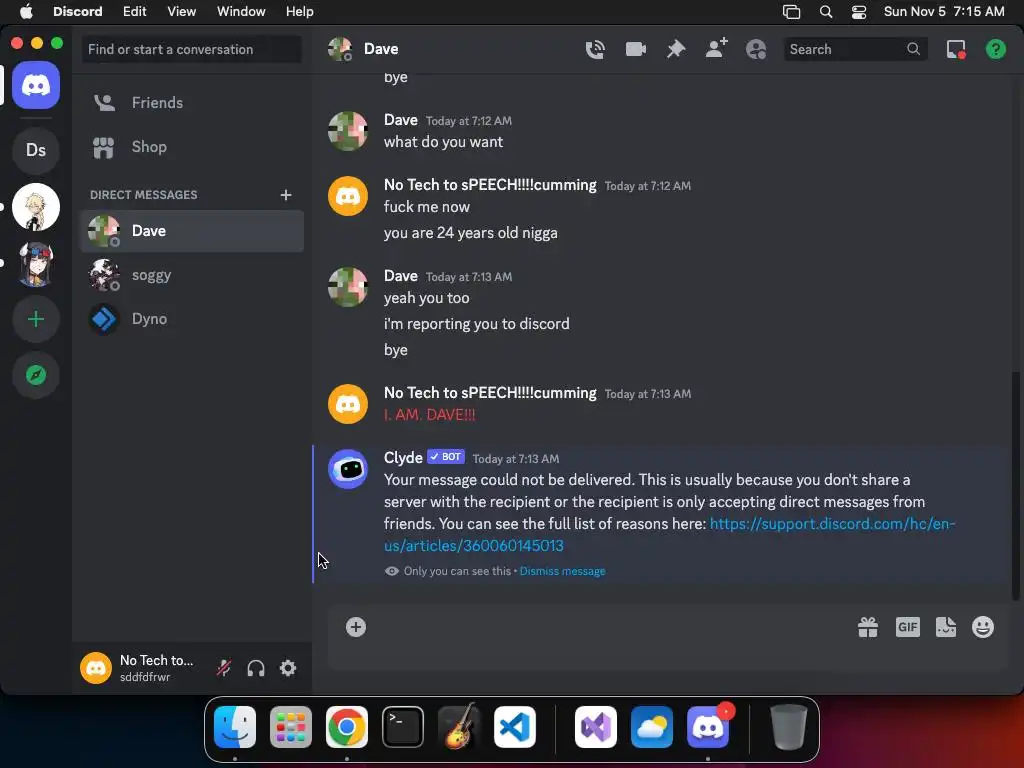
Task: Open Stage Manager windows icon in menu bar
Action: coord(792,11)
